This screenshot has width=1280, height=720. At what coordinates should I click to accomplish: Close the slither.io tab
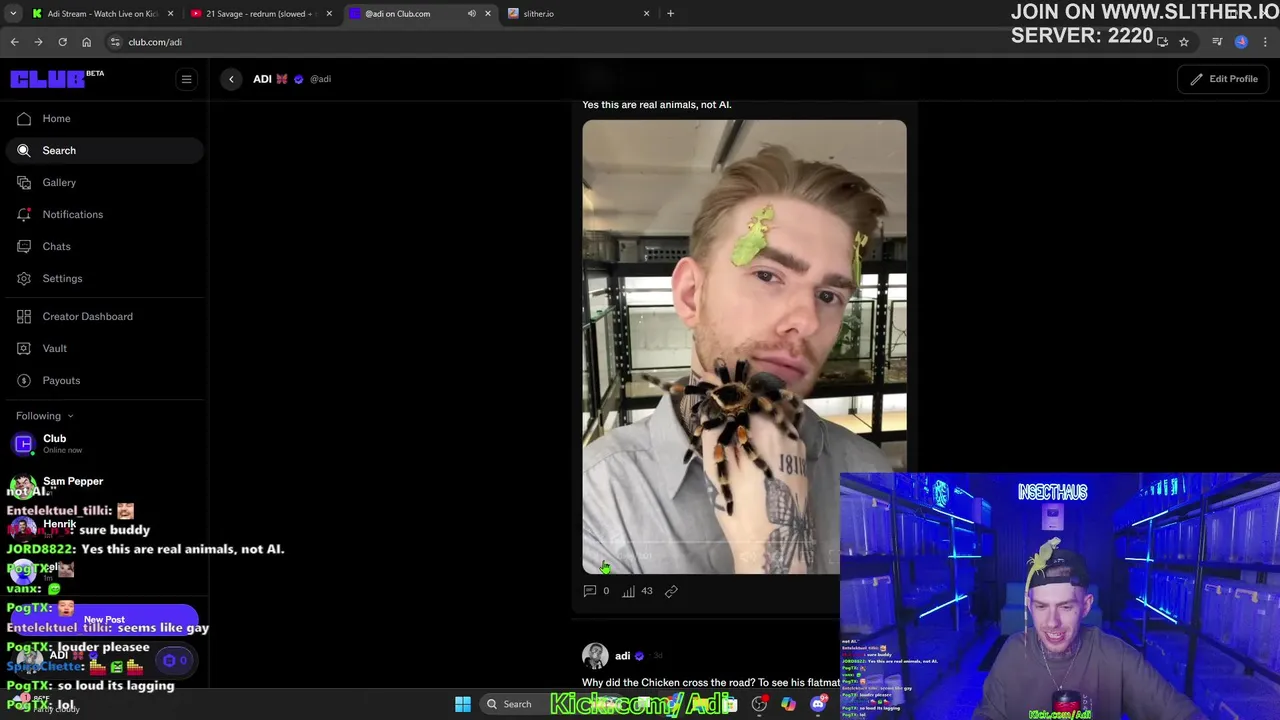tap(646, 14)
